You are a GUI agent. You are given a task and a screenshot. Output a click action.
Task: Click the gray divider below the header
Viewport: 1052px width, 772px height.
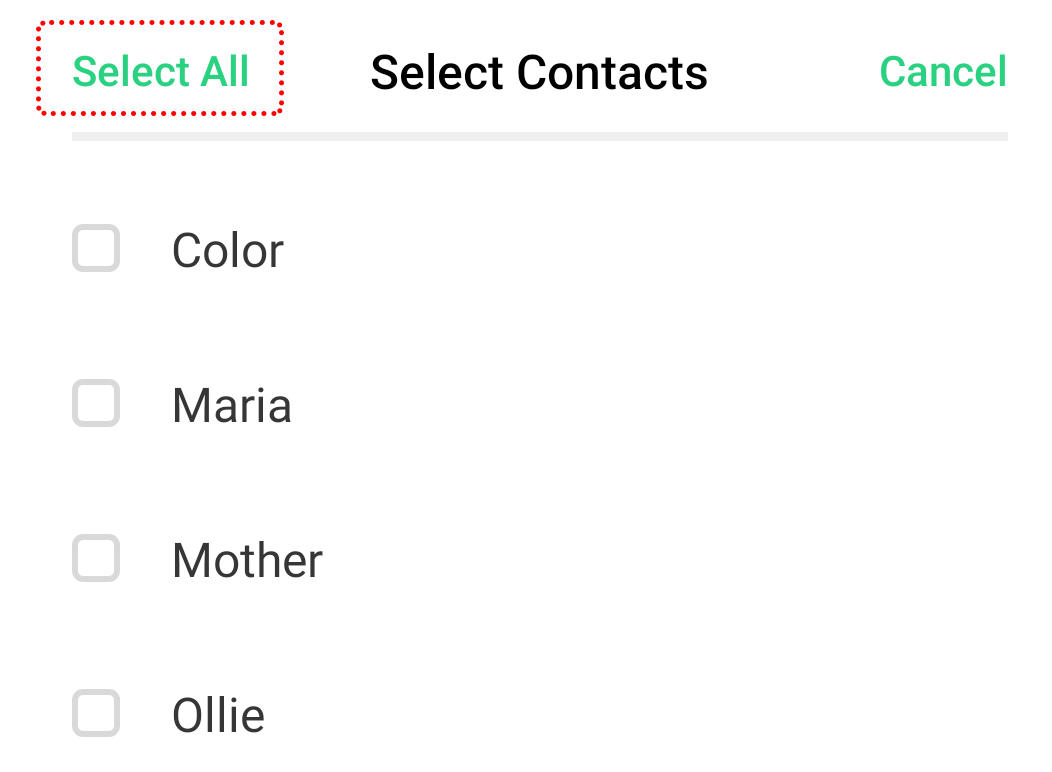(x=539, y=136)
